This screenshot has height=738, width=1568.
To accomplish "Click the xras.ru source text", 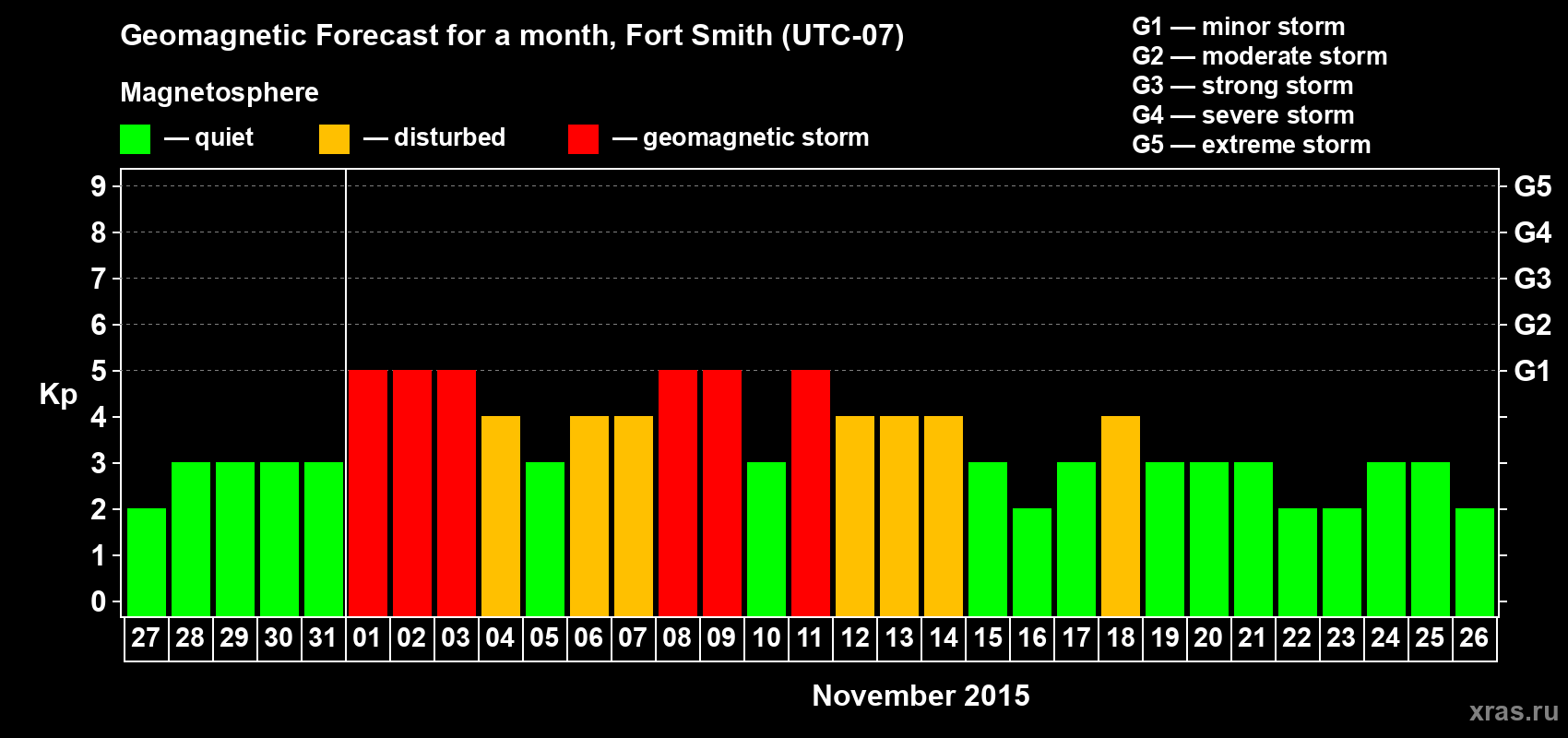I will pos(1514,711).
